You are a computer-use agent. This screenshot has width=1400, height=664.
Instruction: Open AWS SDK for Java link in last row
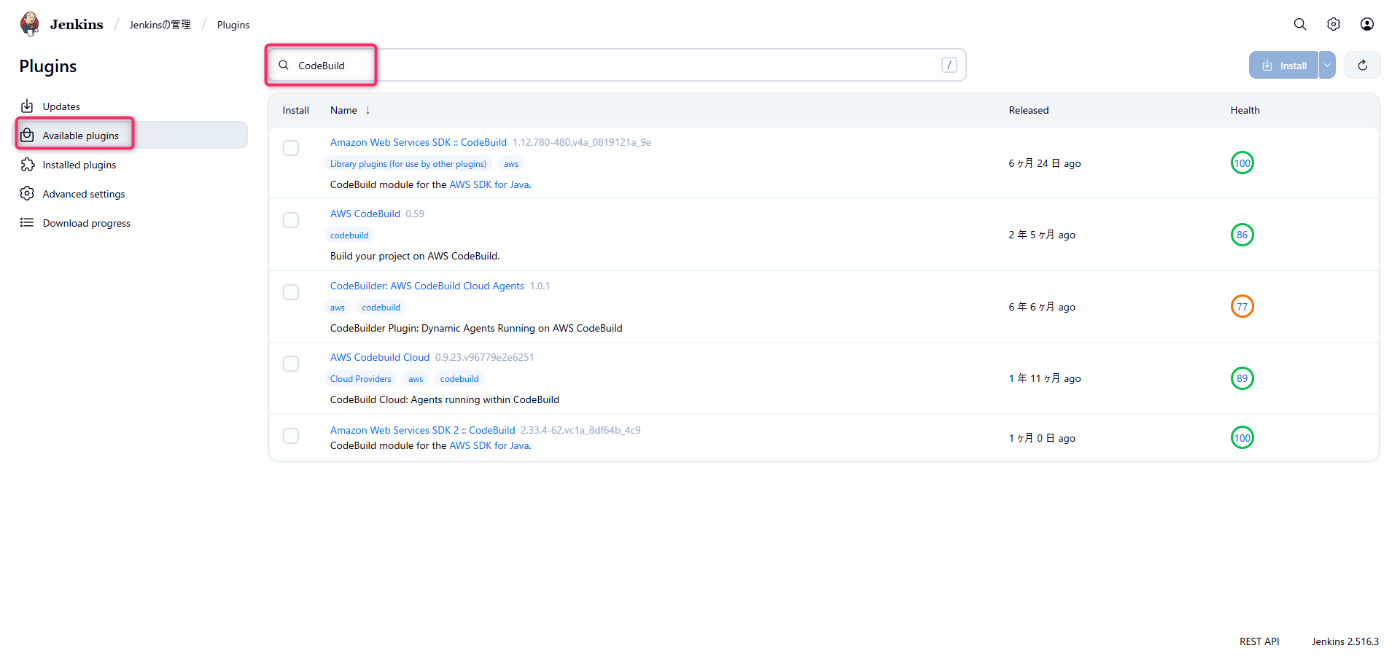[x=489, y=445]
